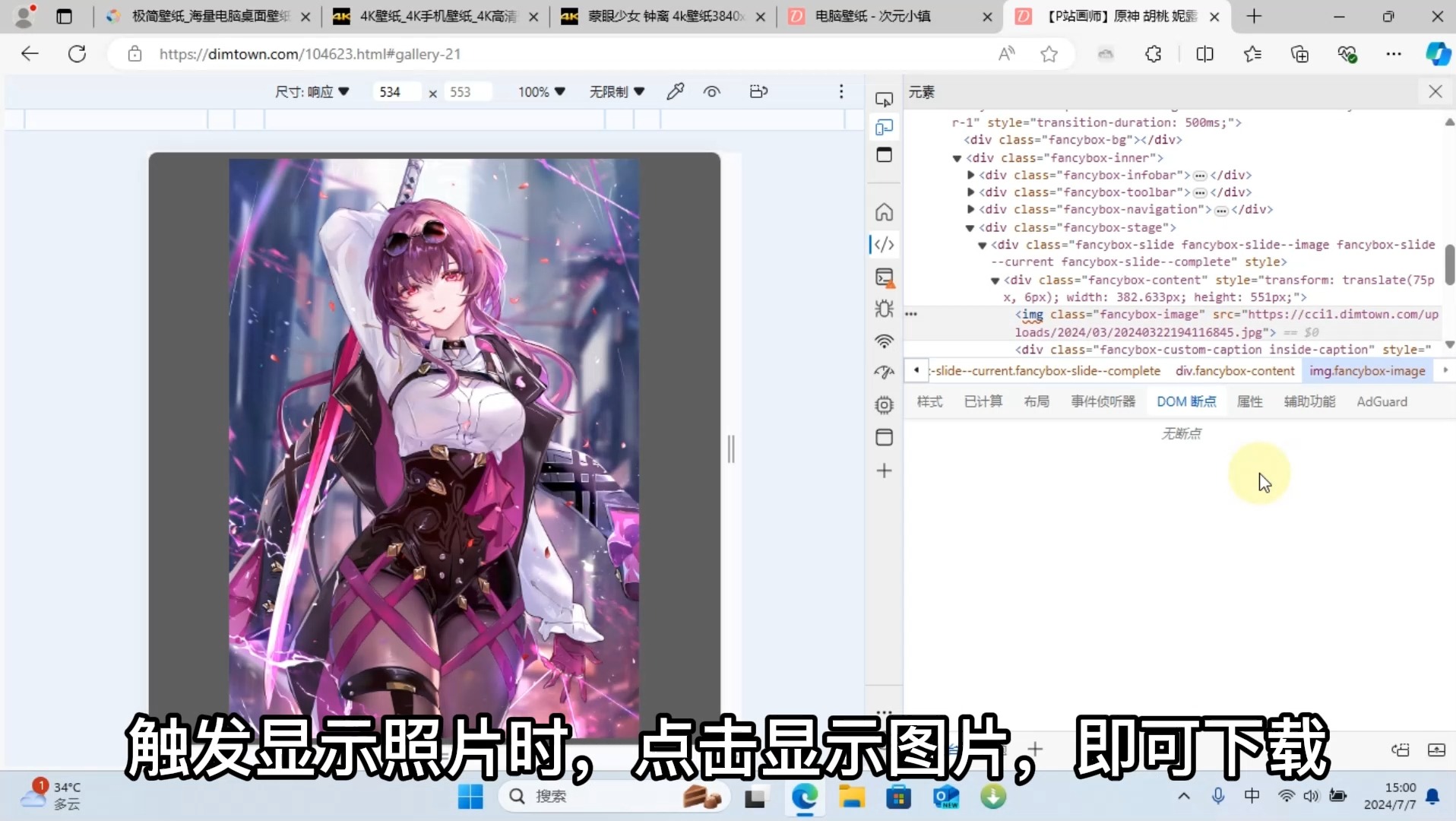Select the DOM 断点 tab

coord(1186,401)
